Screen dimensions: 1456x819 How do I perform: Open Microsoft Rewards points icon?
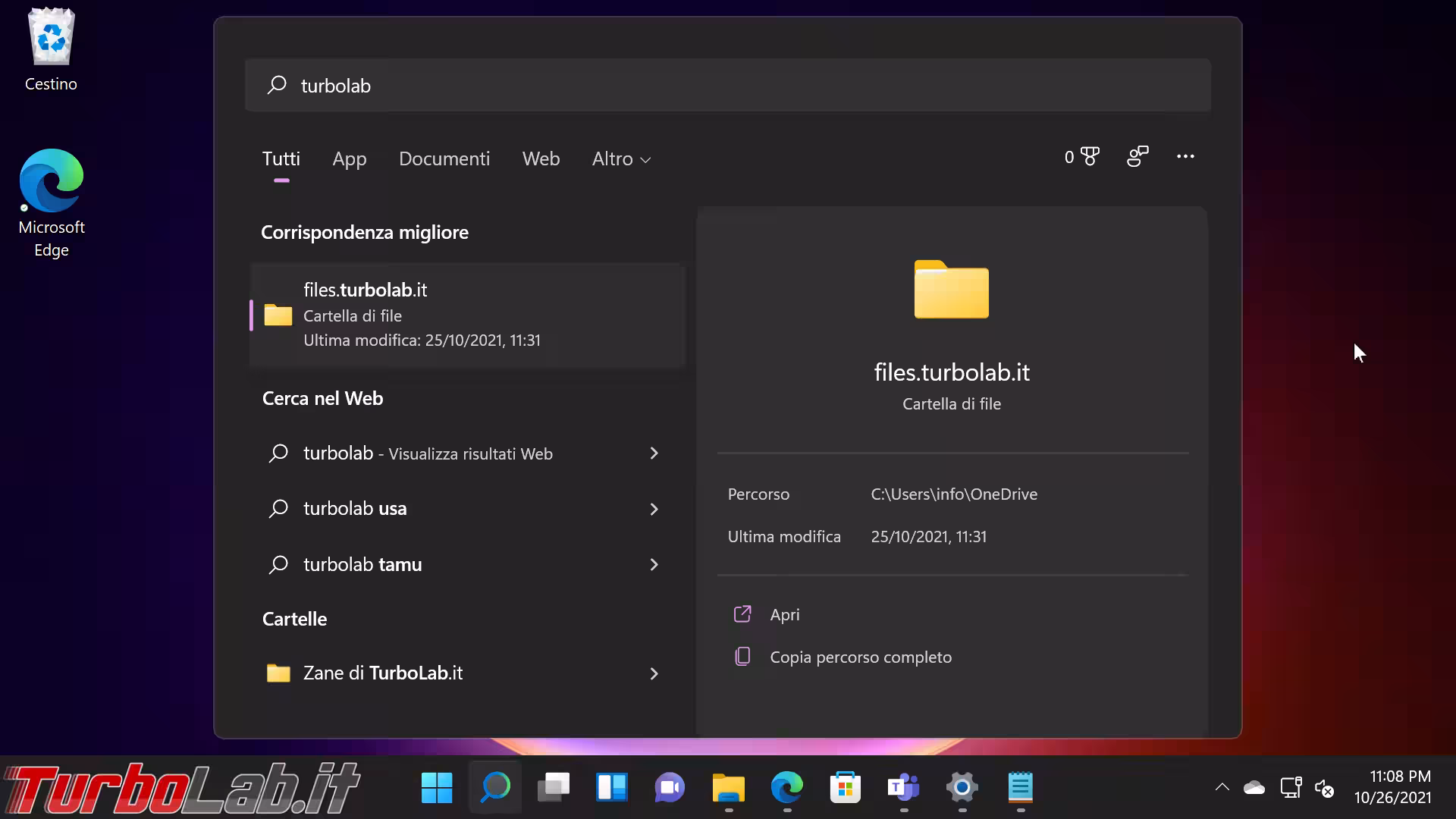1081,157
